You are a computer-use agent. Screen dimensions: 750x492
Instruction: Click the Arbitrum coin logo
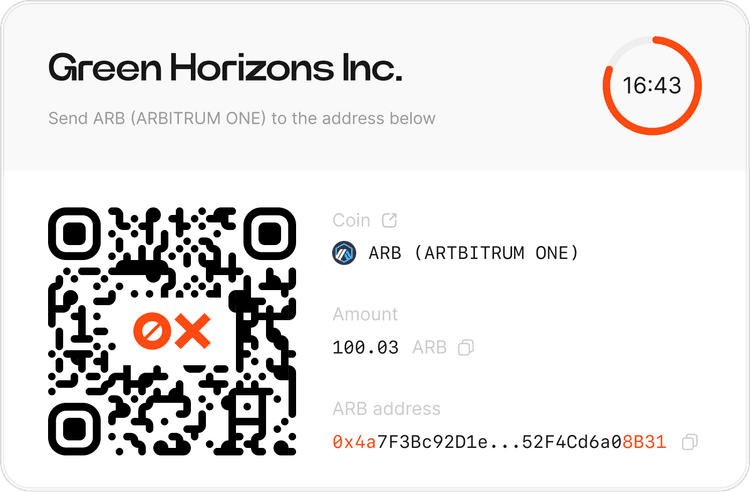coord(344,253)
